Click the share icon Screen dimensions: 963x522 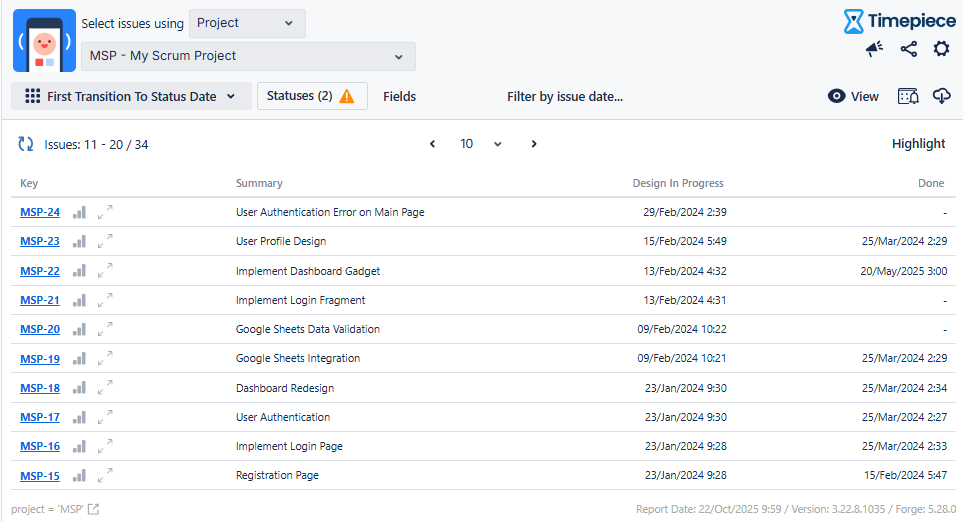[x=908, y=49]
